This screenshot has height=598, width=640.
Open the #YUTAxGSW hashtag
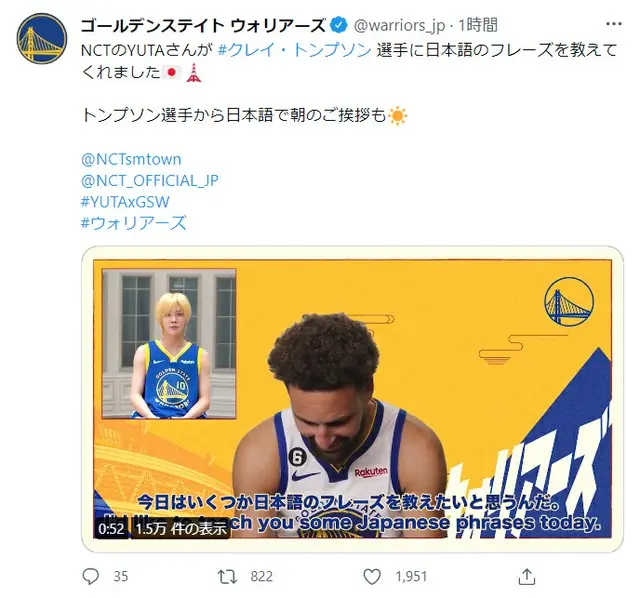tap(125, 201)
